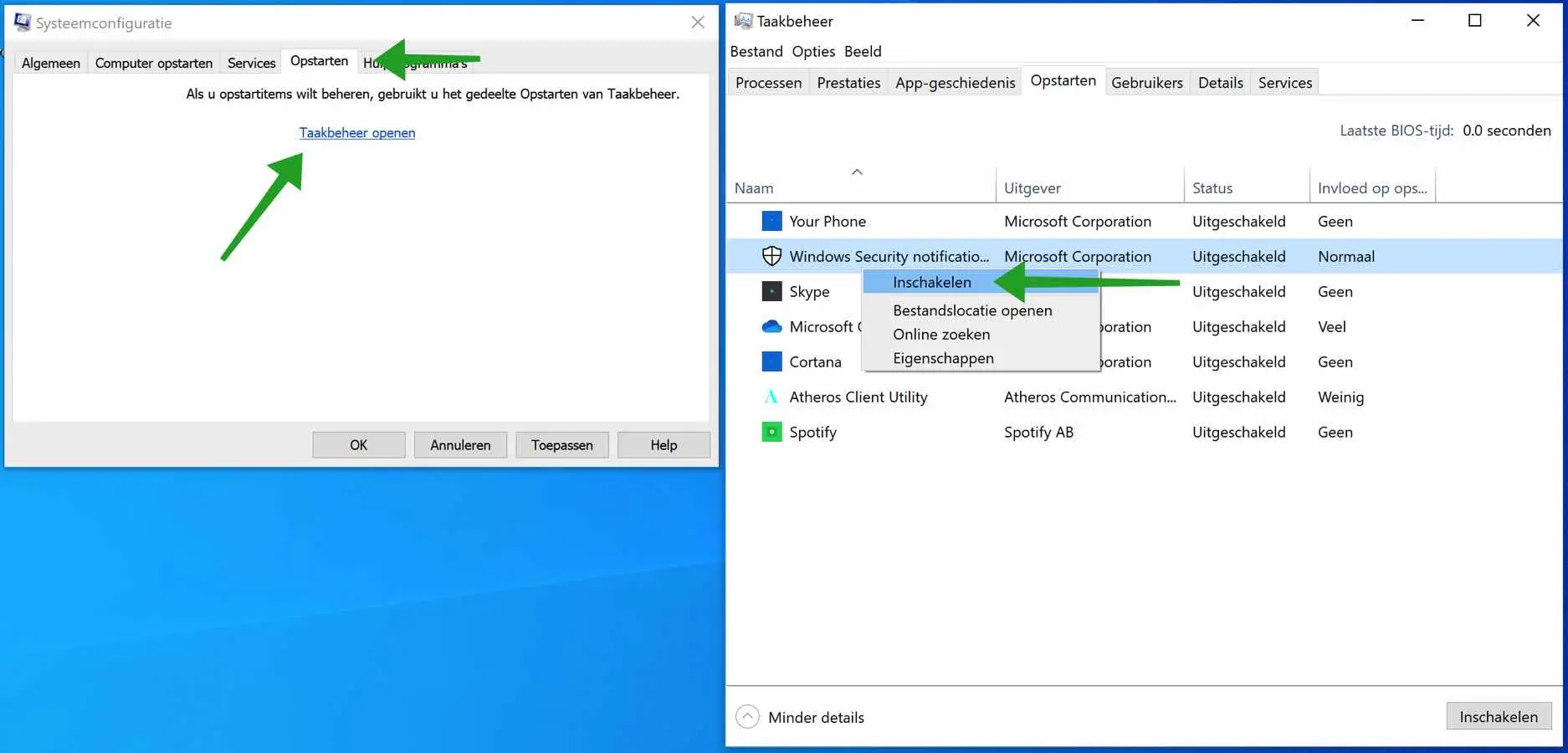Click the Help button

[x=664, y=445]
